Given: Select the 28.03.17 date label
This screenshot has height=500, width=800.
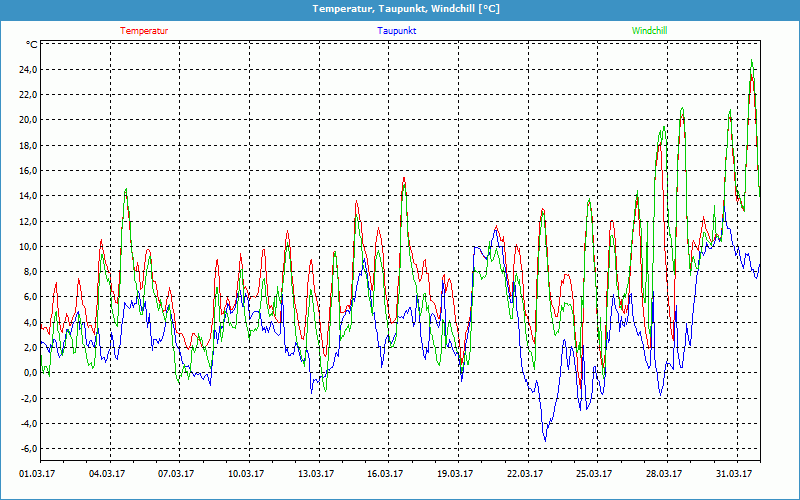Looking at the screenshot, I should click(663, 474).
